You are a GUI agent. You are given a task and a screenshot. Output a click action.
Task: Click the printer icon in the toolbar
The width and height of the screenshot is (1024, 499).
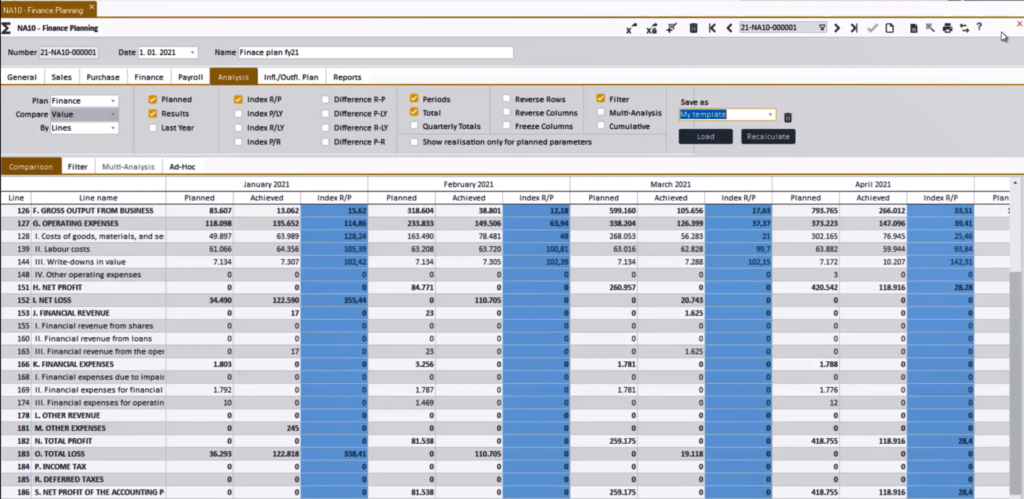tap(947, 28)
